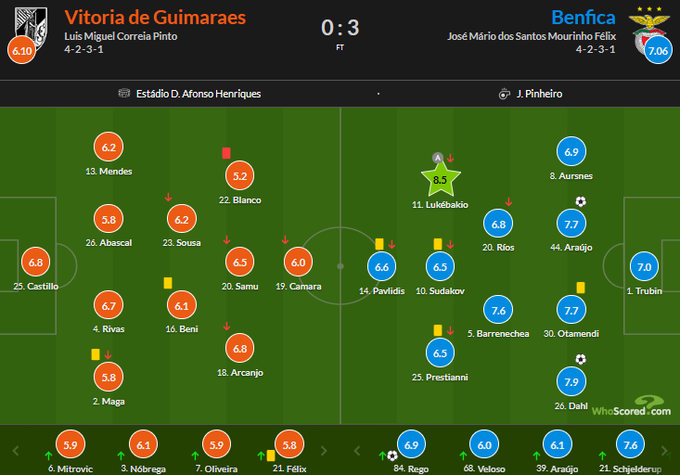The width and height of the screenshot is (680, 475).
Task: Click Barrenechea's 7.6 rating circle
Action: coord(497,309)
